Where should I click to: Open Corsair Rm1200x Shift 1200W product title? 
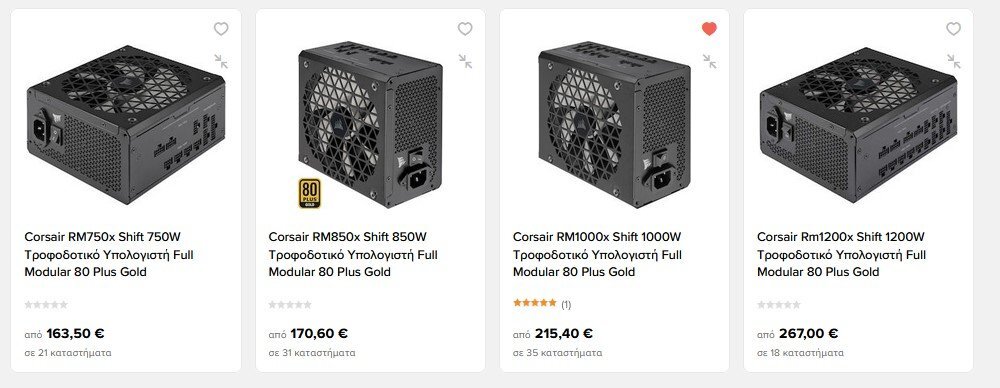842,255
